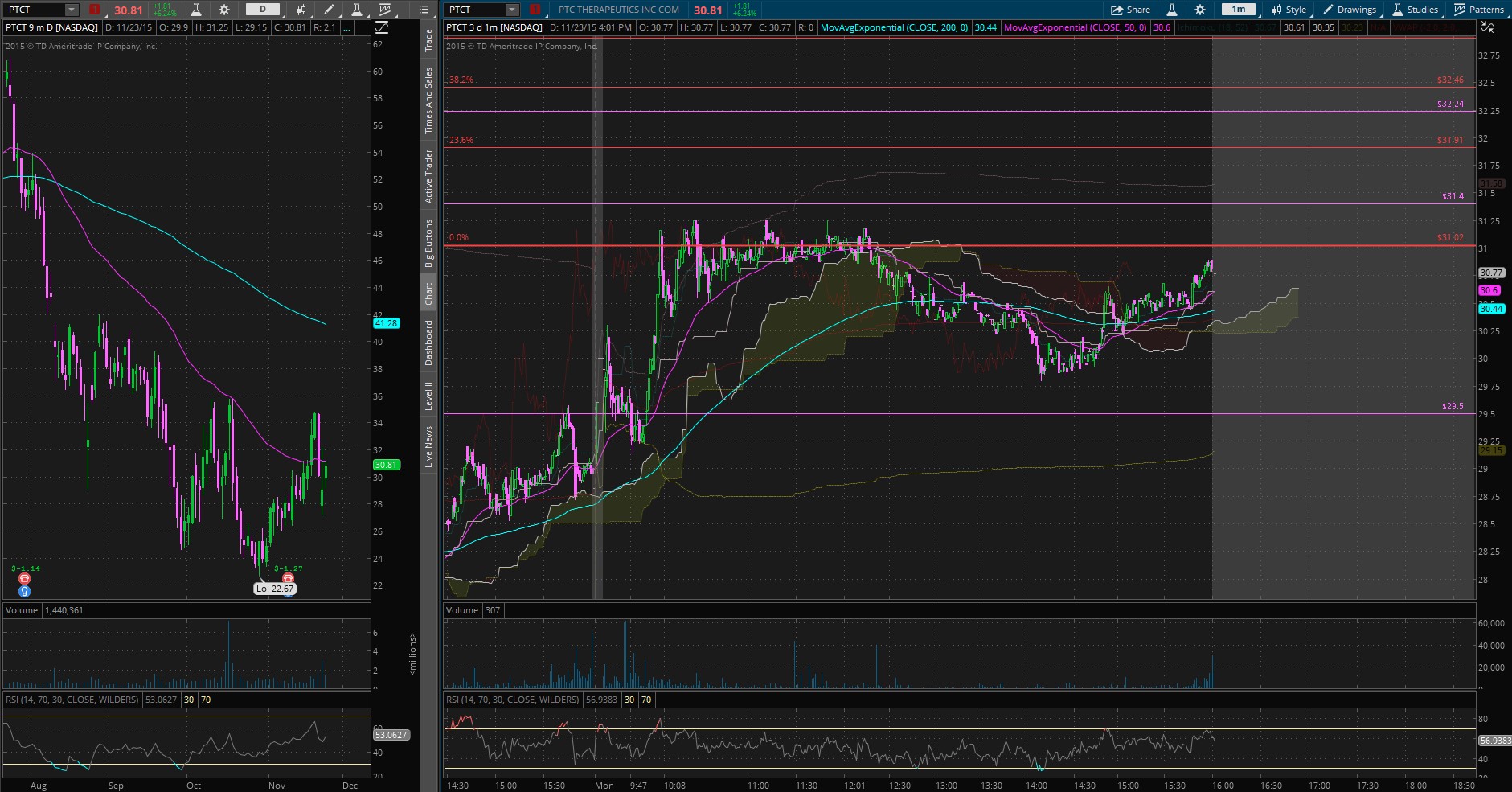The width and height of the screenshot is (1512, 792).
Task: Open the Drawings menu on right chart
Action: [1350, 10]
